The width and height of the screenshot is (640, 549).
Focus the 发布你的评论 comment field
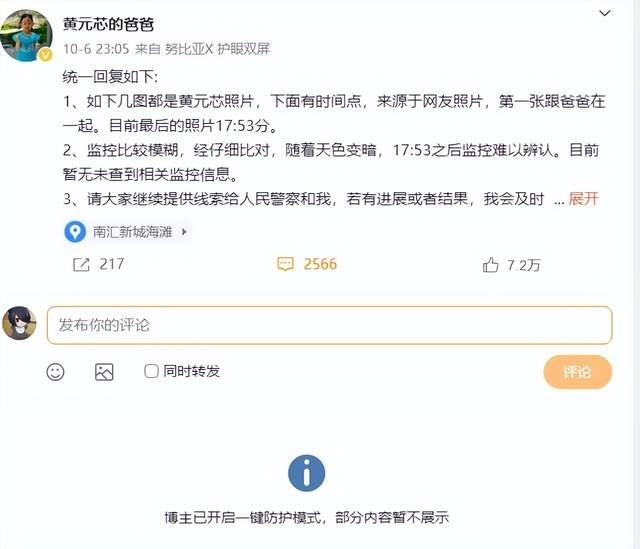point(330,325)
